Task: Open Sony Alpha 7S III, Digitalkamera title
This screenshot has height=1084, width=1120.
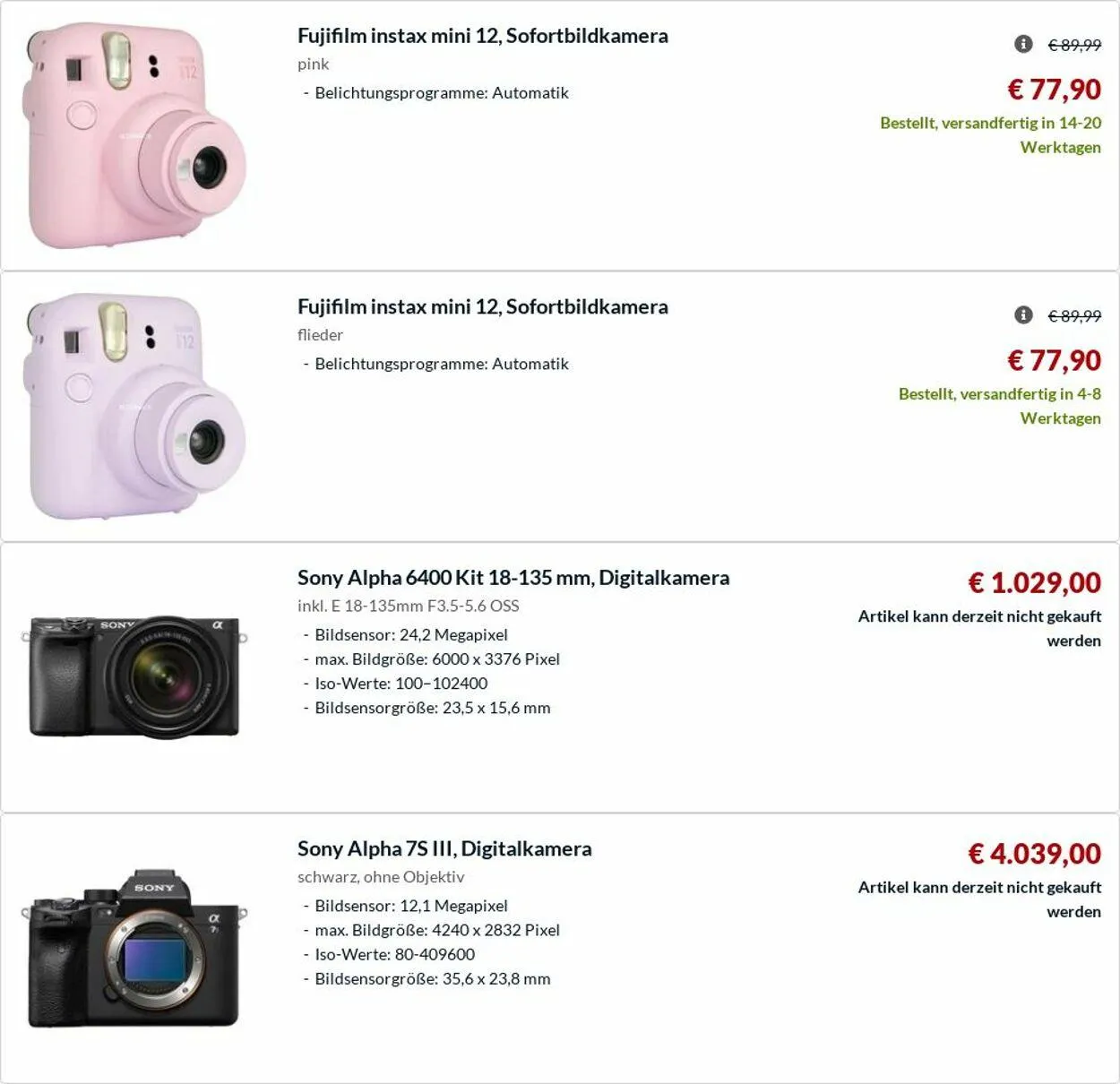Action: pos(444,848)
